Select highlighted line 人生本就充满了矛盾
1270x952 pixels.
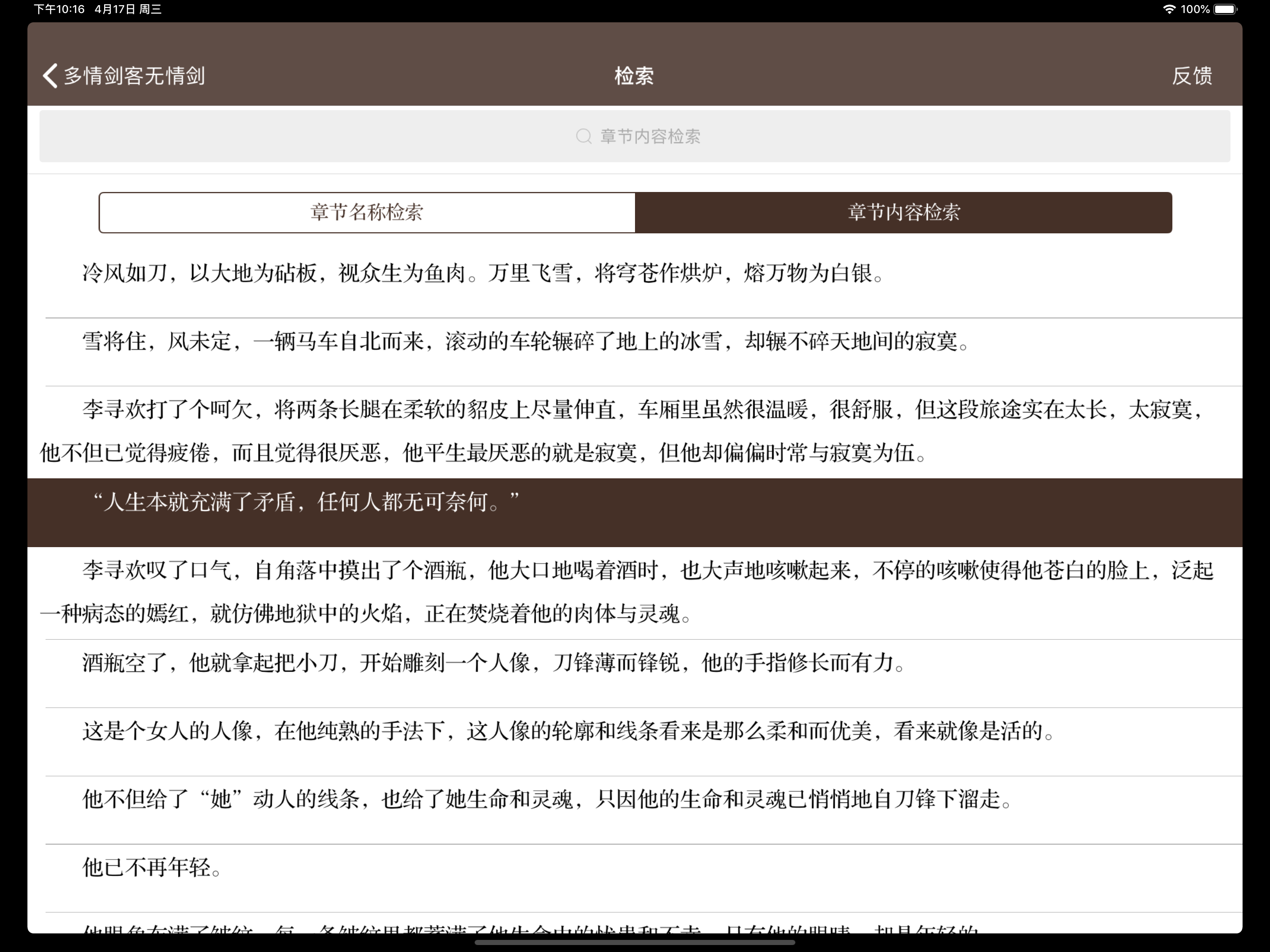(x=635, y=512)
